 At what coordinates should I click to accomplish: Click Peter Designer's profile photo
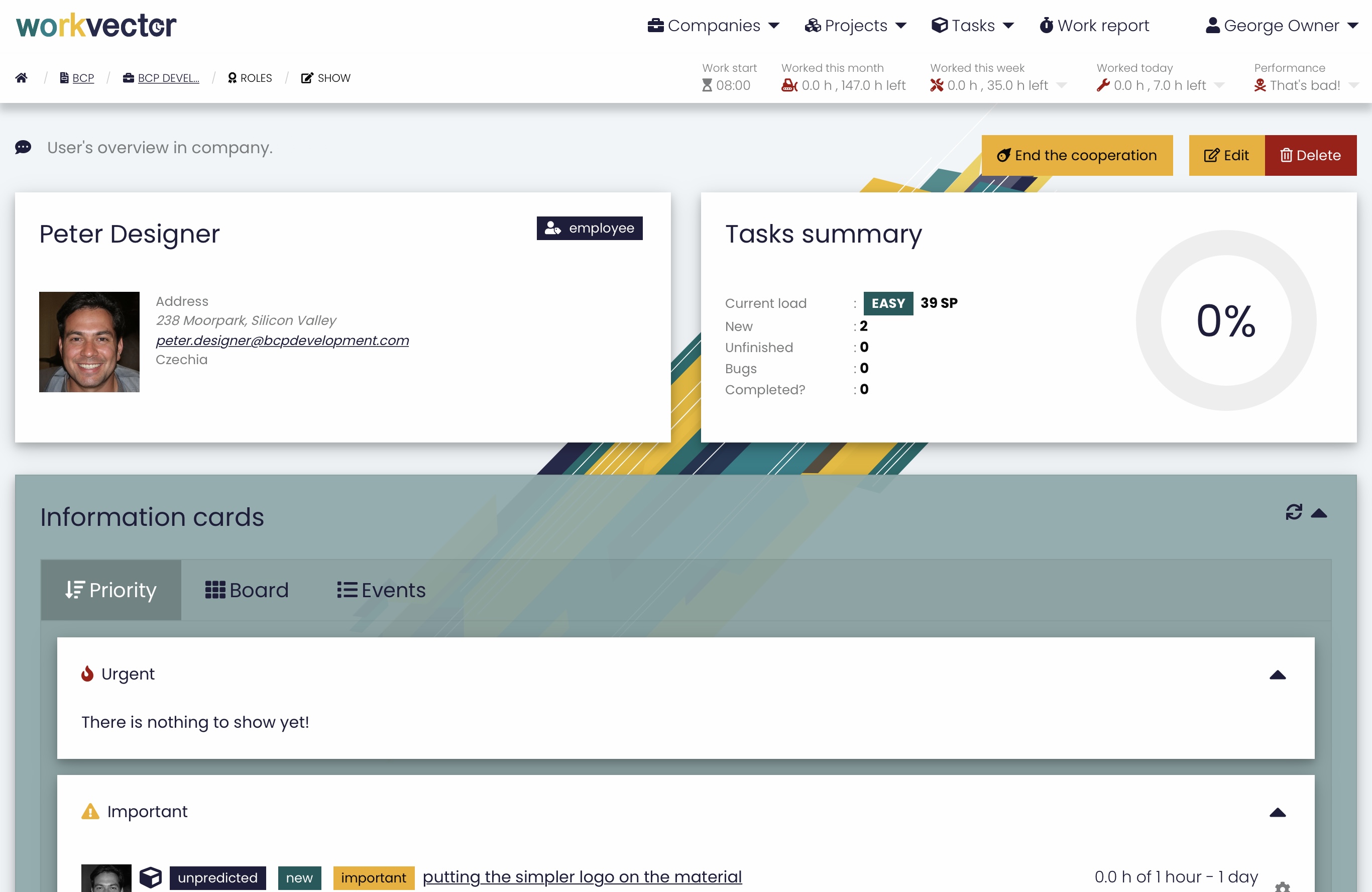click(x=89, y=342)
